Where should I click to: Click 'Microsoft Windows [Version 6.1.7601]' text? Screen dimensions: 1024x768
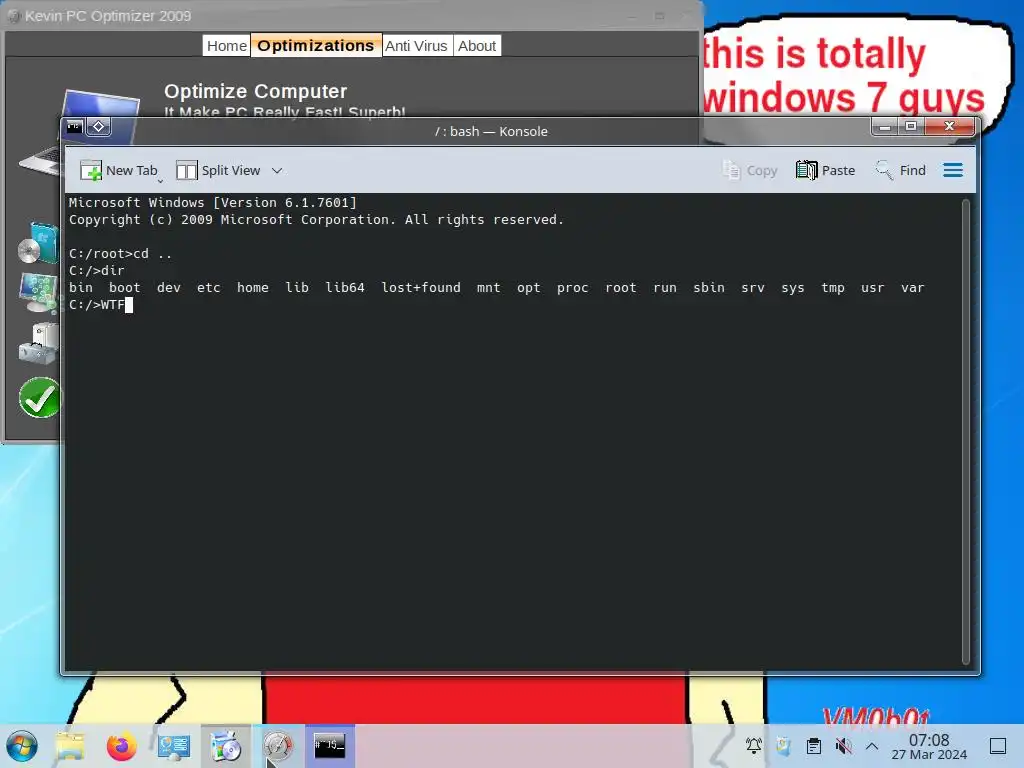pos(213,202)
